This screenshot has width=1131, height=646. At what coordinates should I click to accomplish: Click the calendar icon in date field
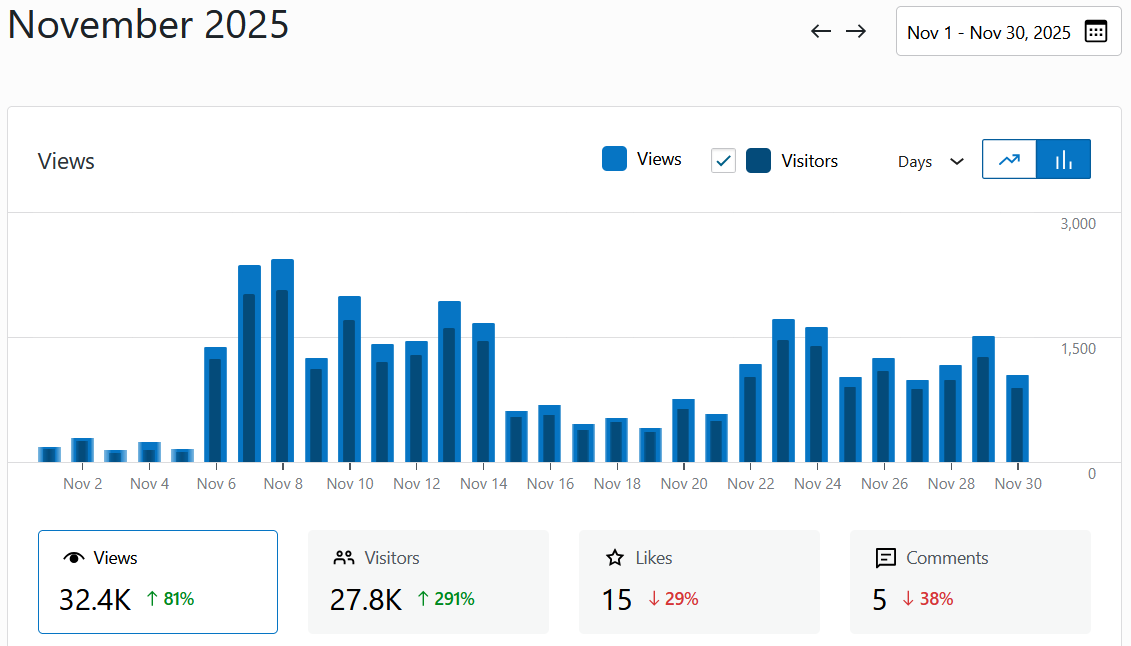pyautogui.click(x=1096, y=32)
